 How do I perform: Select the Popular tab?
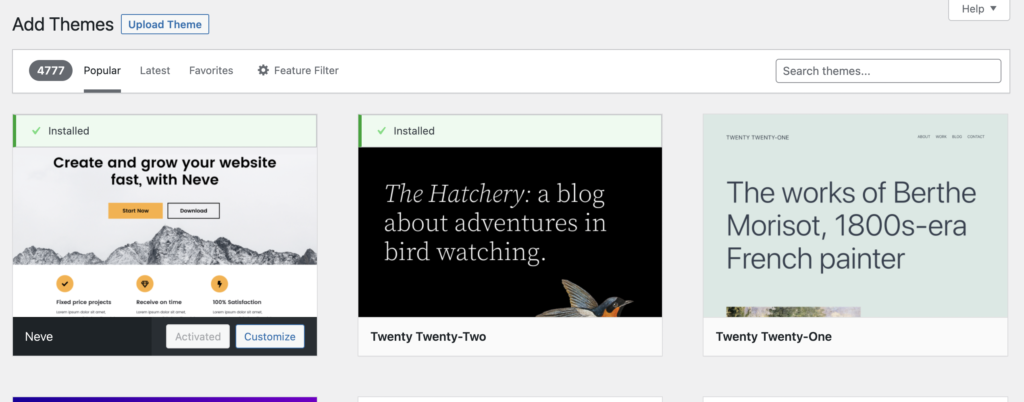pos(102,70)
